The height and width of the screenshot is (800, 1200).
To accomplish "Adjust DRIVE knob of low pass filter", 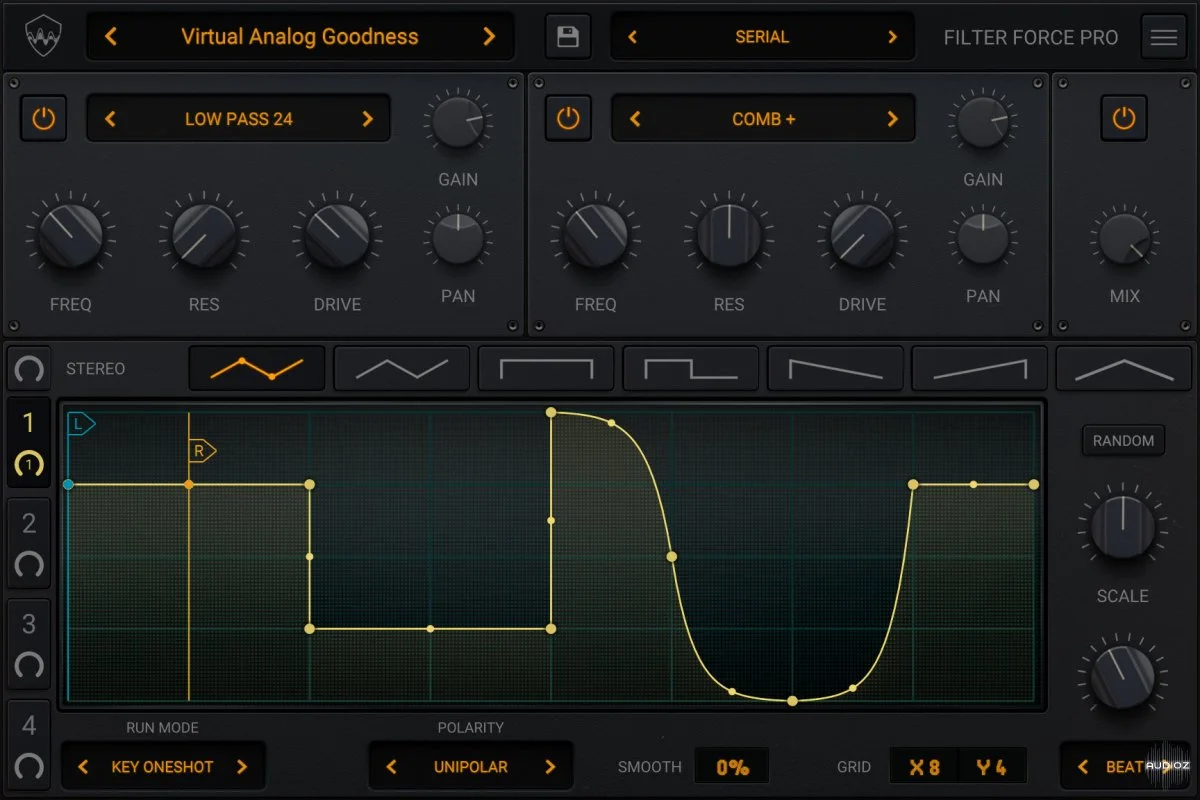I will pyautogui.click(x=337, y=236).
